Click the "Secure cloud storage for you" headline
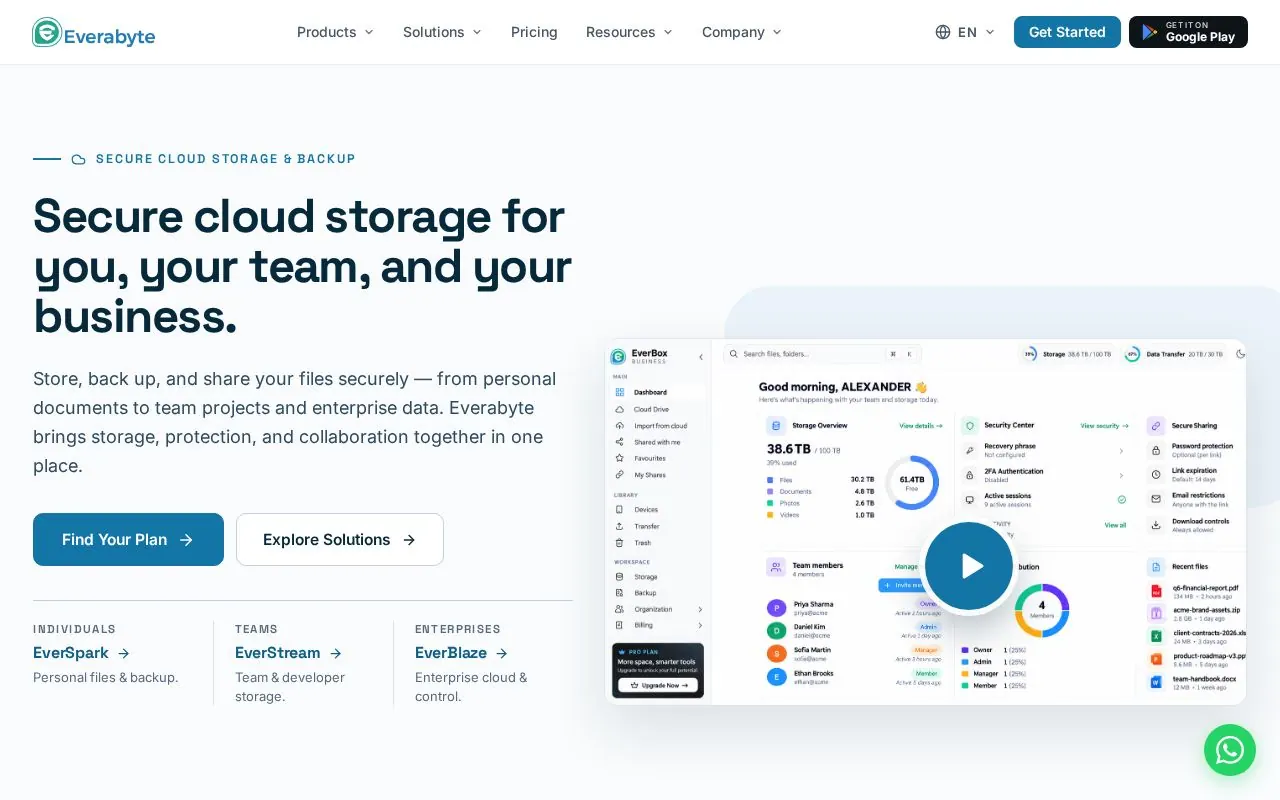Image resolution: width=1280 pixels, height=800 pixels. coord(302,266)
